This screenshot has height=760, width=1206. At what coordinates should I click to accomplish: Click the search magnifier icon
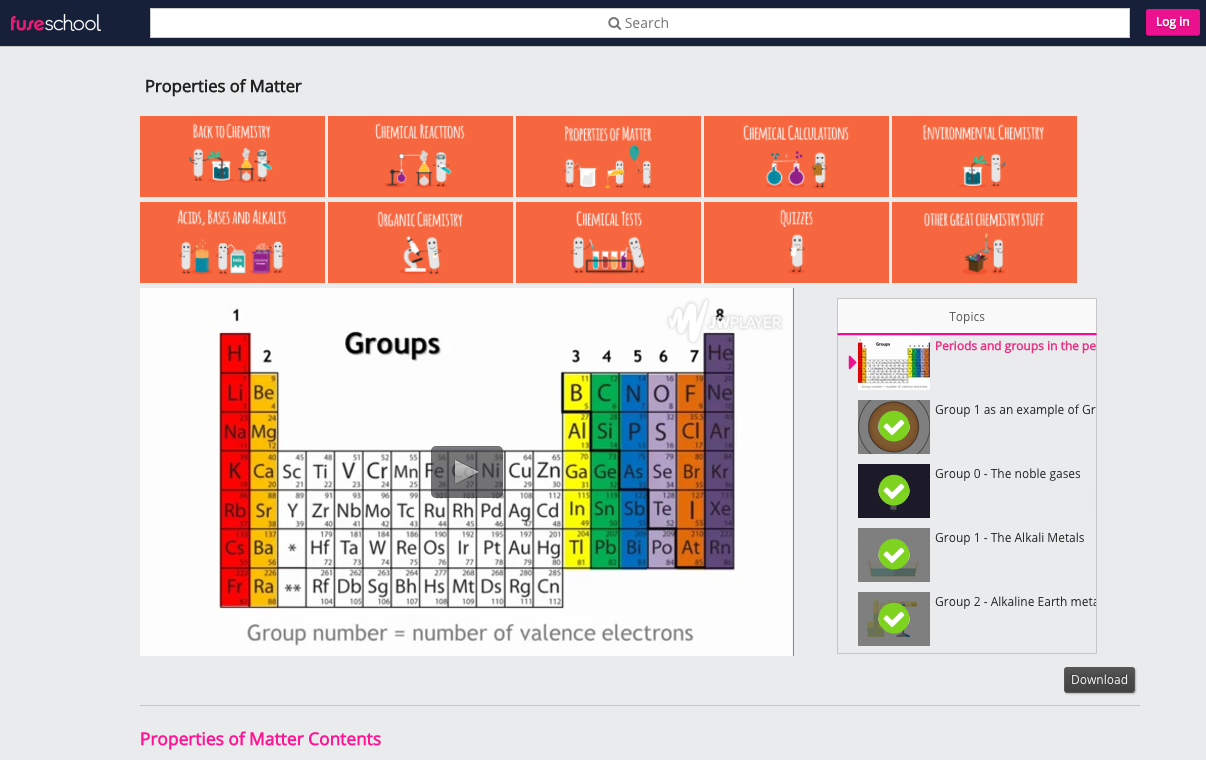(x=614, y=22)
